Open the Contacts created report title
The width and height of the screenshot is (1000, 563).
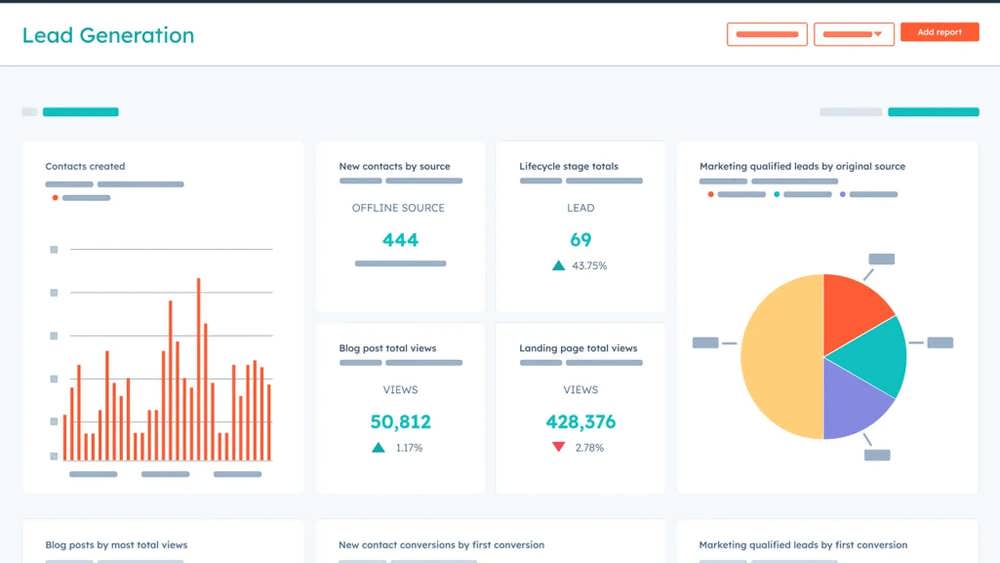pos(85,166)
